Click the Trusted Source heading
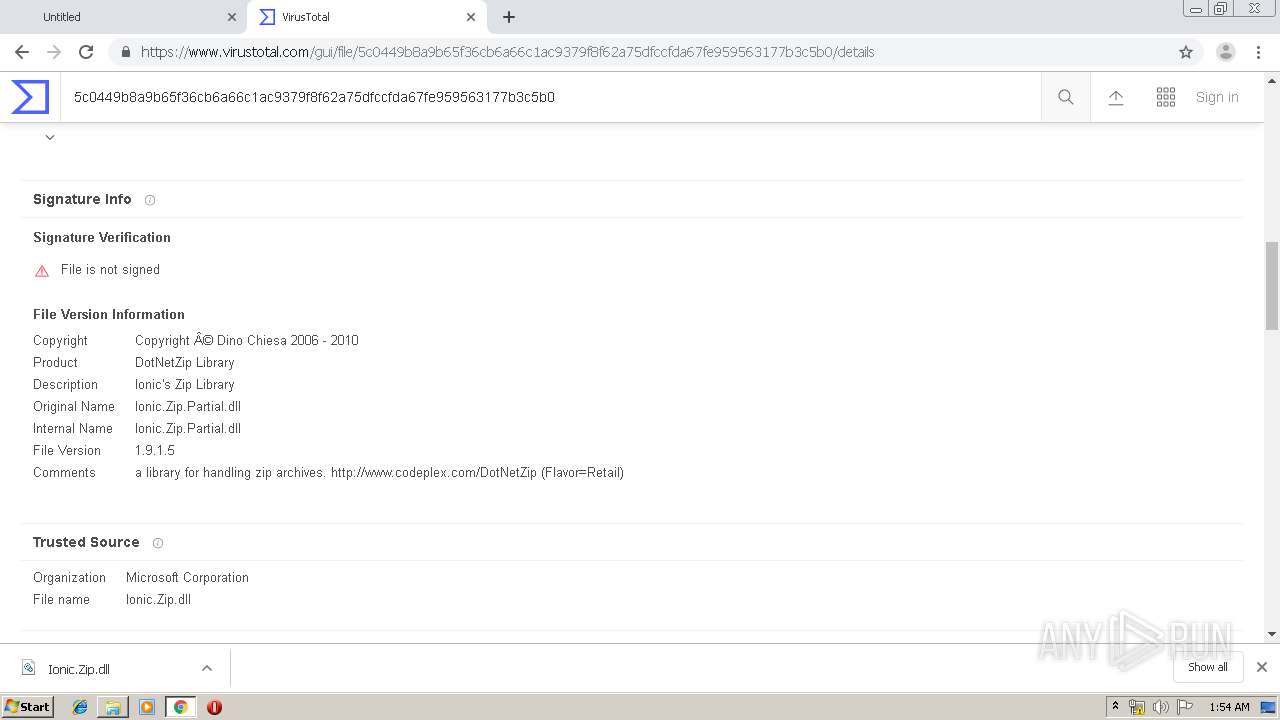 pyautogui.click(x=86, y=543)
